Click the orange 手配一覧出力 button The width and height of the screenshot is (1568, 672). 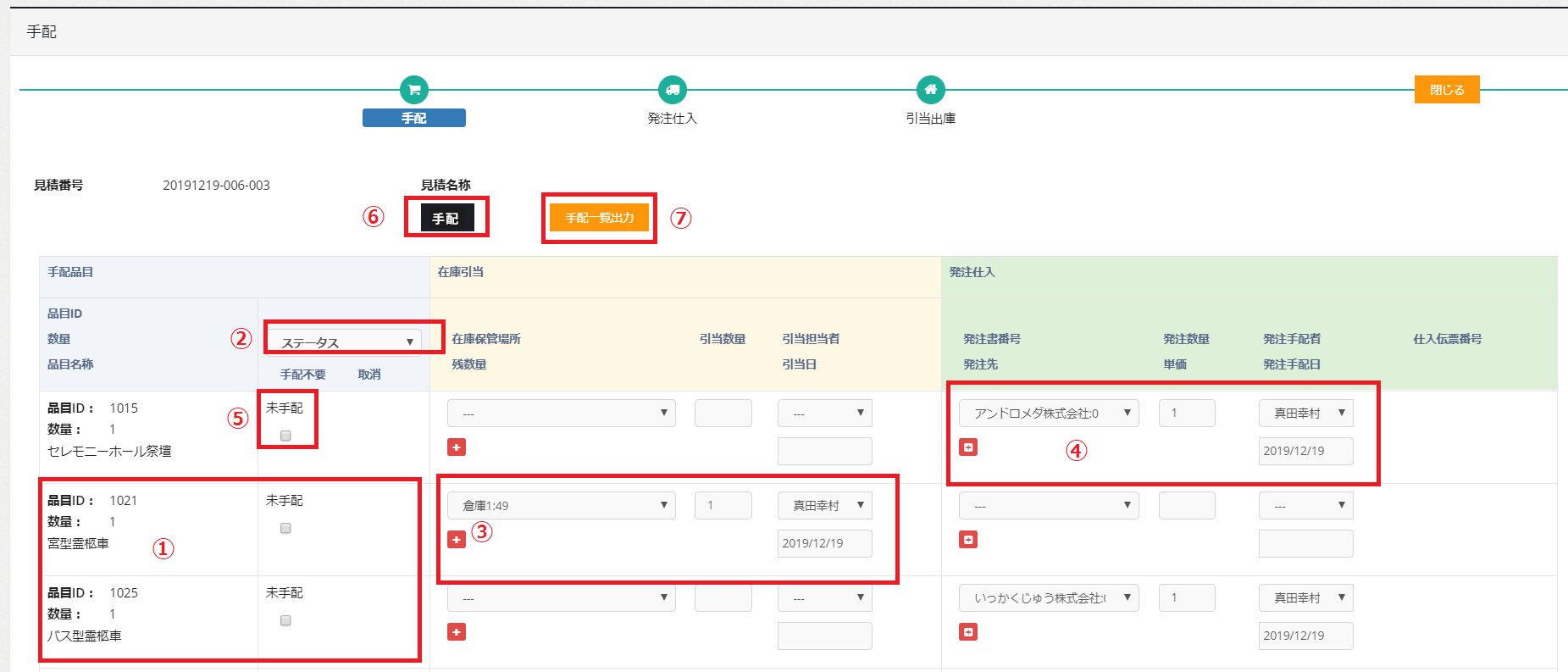click(x=599, y=218)
